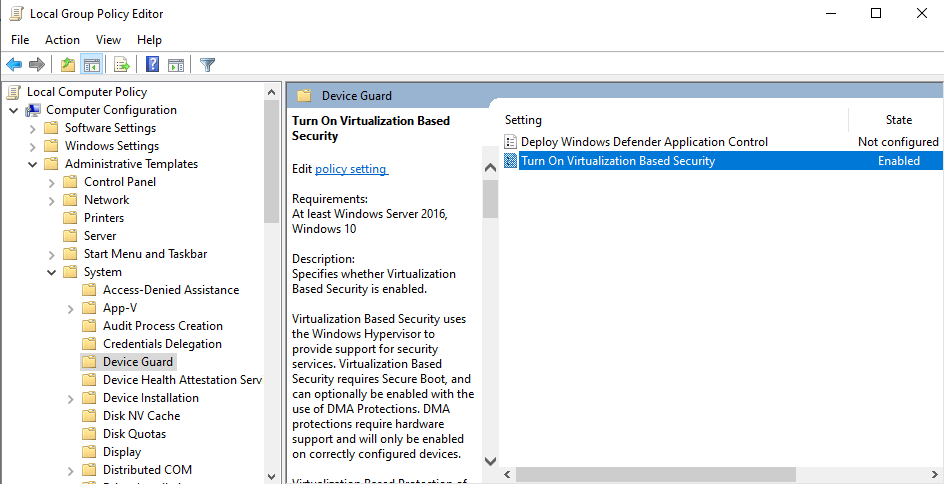Select Windows Settings in the tree
This screenshot has height=484, width=944.
(x=112, y=146)
